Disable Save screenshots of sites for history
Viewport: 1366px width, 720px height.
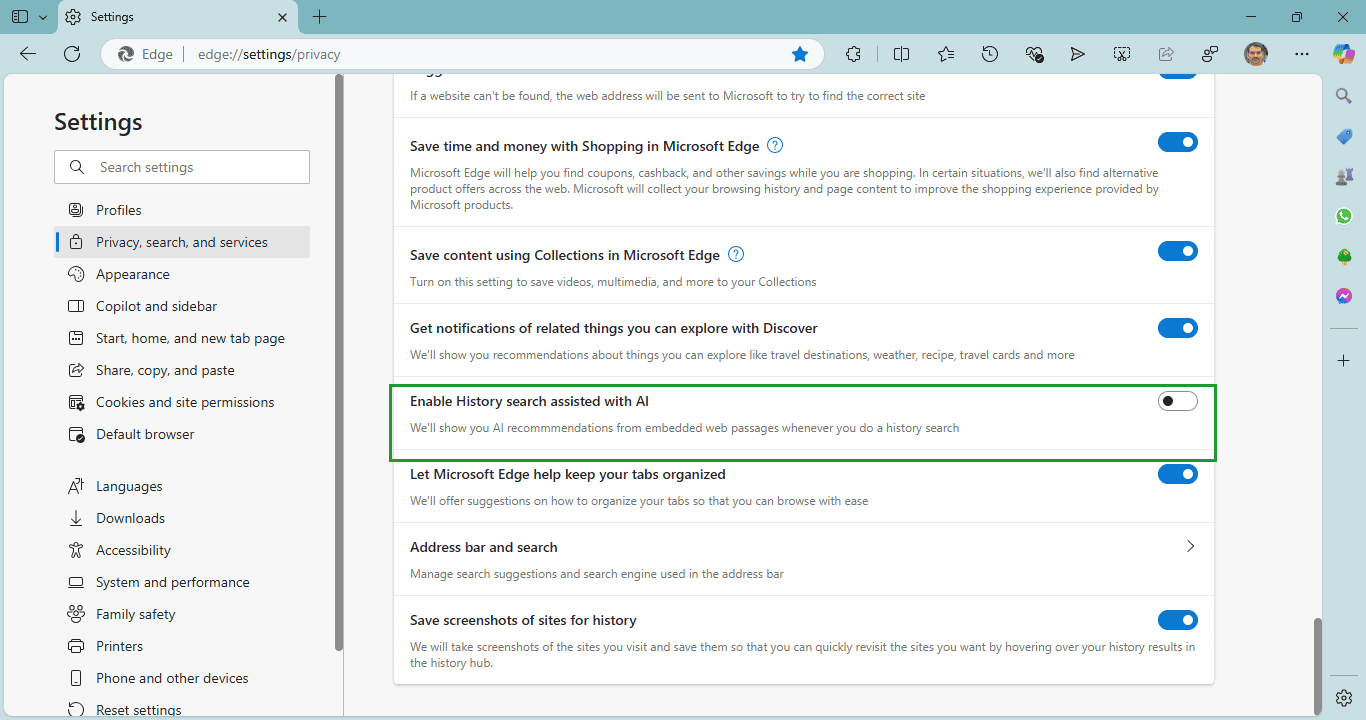coord(1178,620)
